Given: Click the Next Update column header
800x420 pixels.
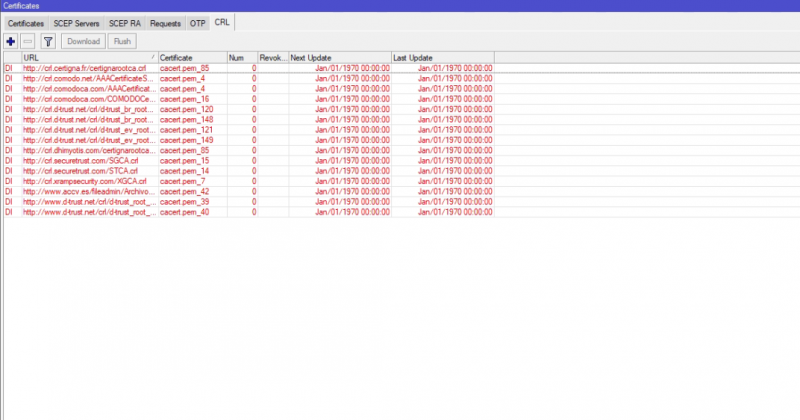Looking at the screenshot, I should click(339, 58).
